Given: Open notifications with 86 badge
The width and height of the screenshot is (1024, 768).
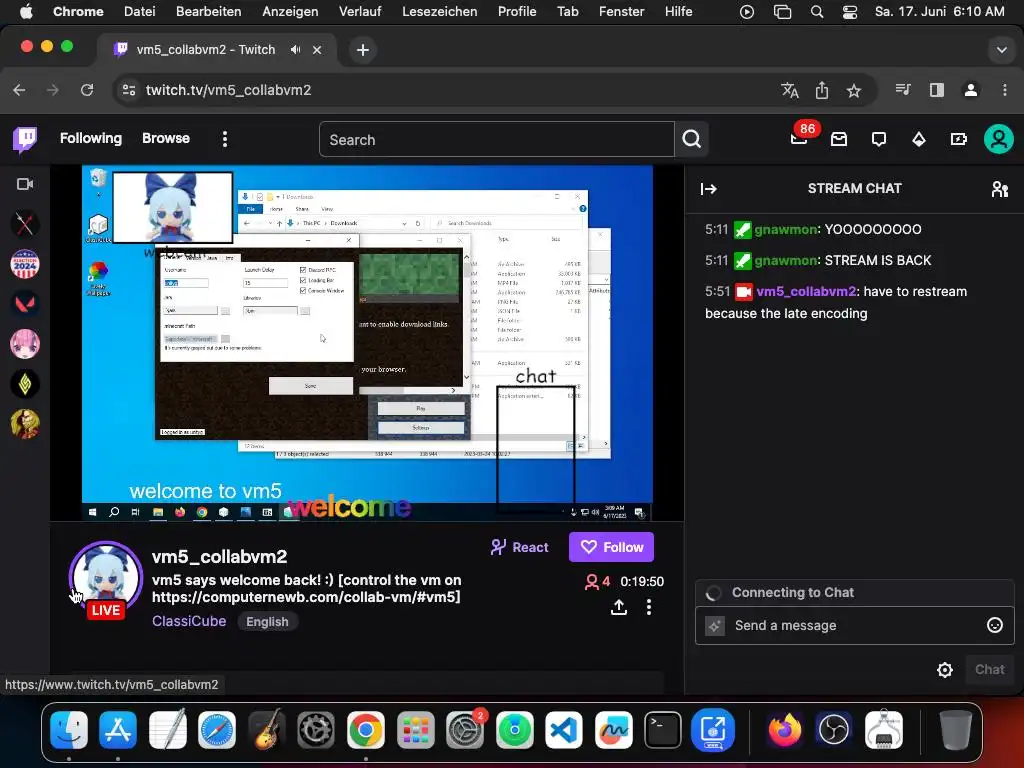Looking at the screenshot, I should point(799,137).
